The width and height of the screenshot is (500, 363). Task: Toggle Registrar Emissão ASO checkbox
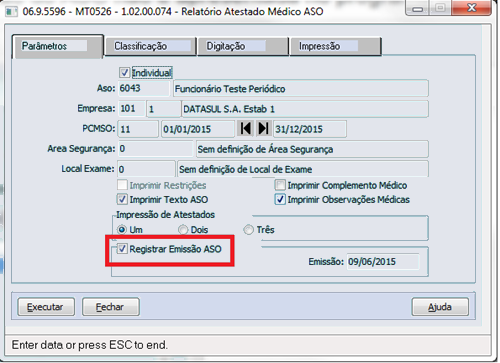click(x=122, y=249)
